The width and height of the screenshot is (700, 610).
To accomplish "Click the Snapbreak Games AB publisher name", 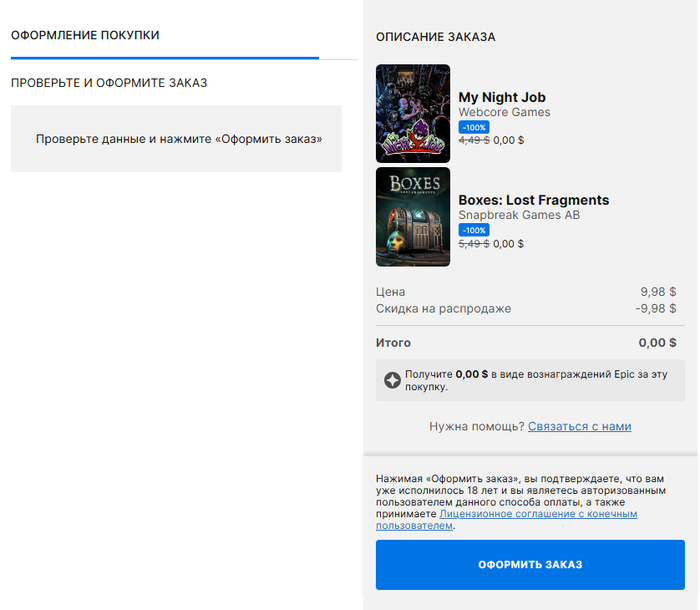I will click(x=519, y=215).
